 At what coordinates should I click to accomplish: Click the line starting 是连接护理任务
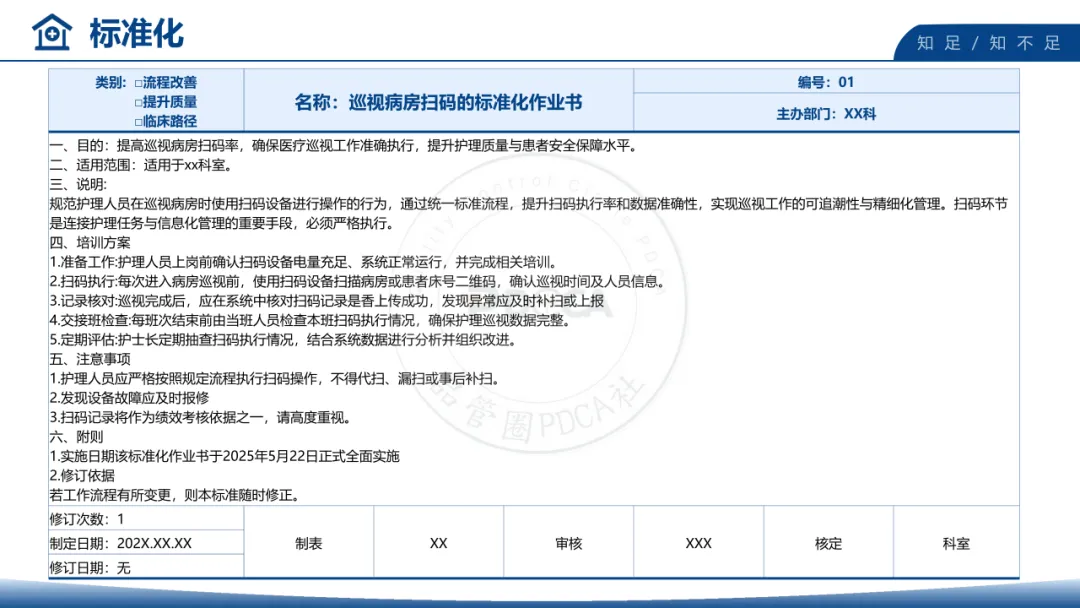coord(222,223)
